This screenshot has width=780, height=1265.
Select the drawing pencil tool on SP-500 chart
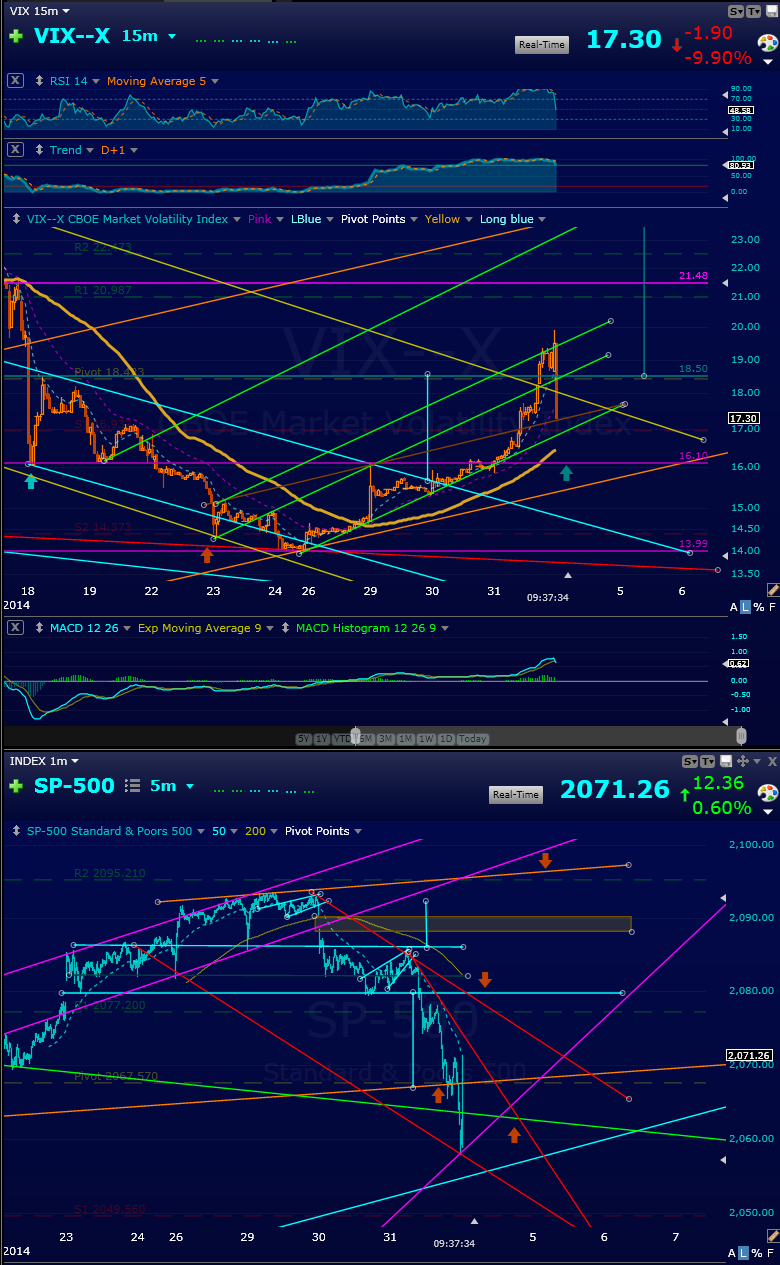tap(772, 1237)
